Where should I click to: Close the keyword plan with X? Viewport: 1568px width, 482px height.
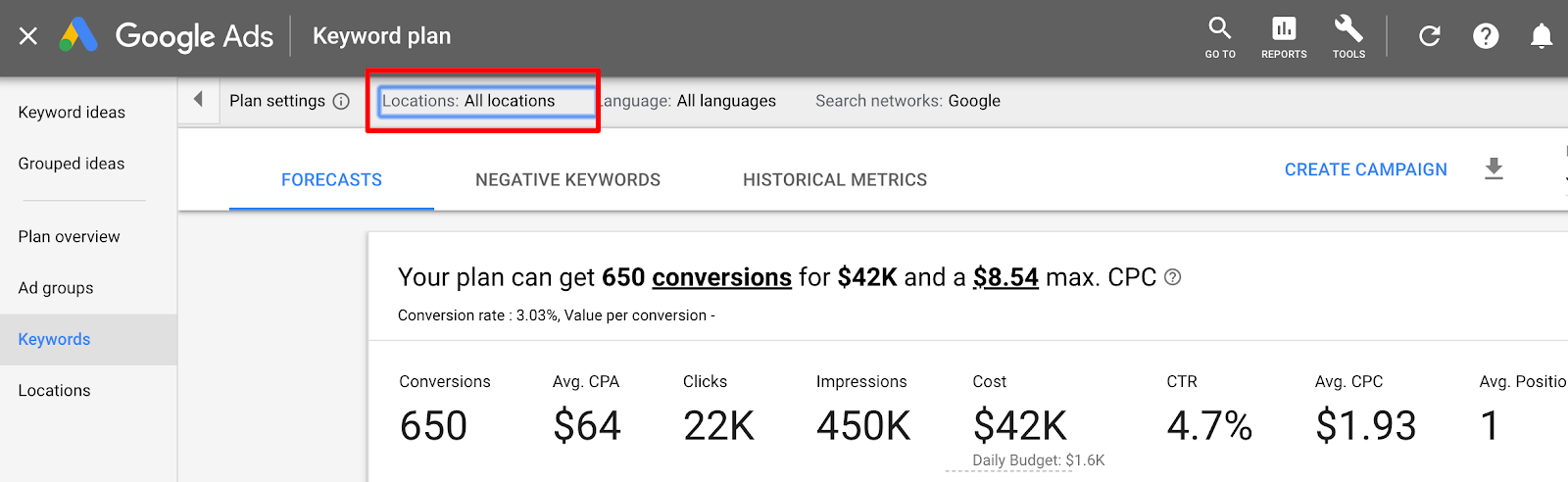(x=28, y=36)
